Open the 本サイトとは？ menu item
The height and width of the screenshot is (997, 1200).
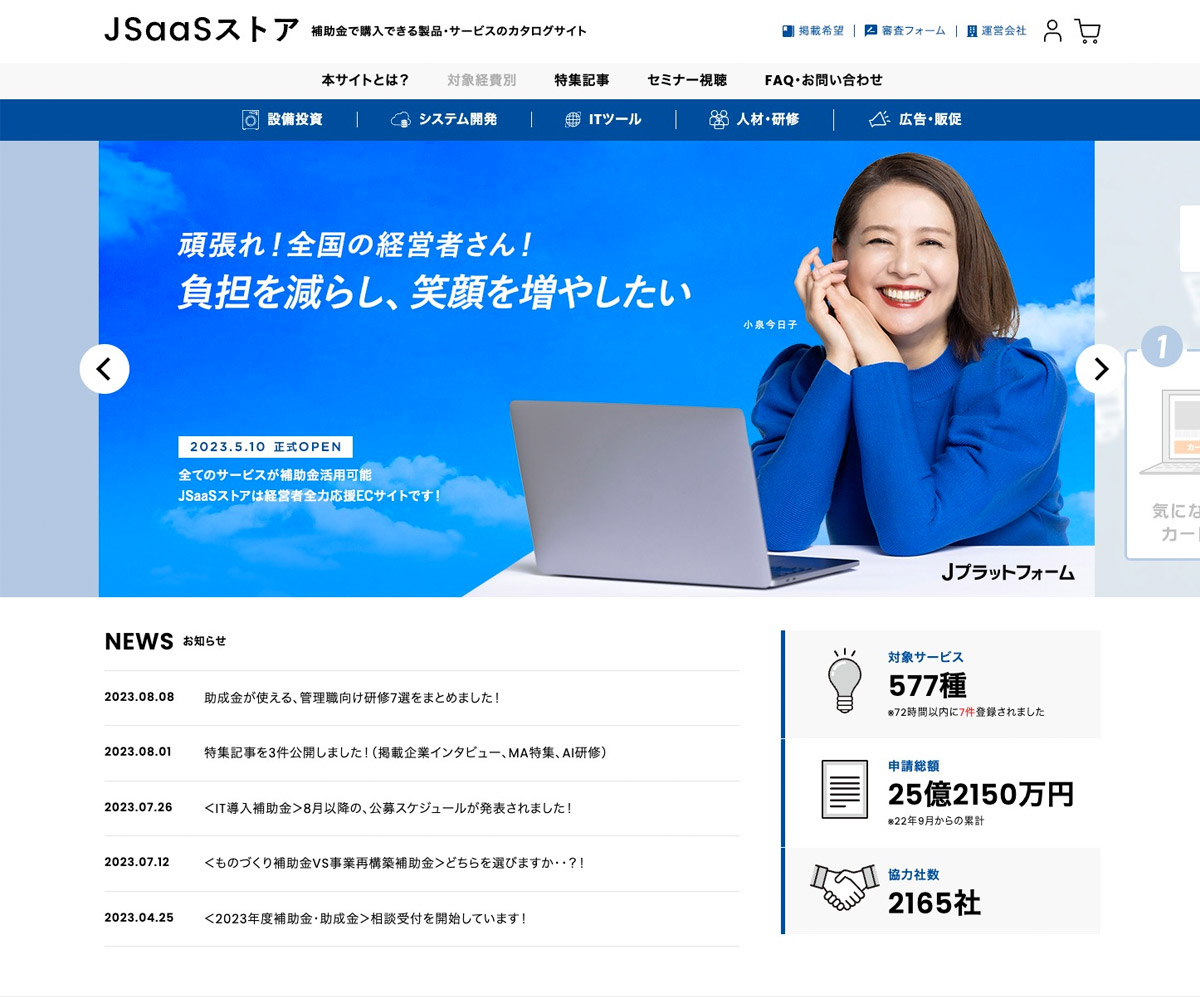pyautogui.click(x=365, y=80)
